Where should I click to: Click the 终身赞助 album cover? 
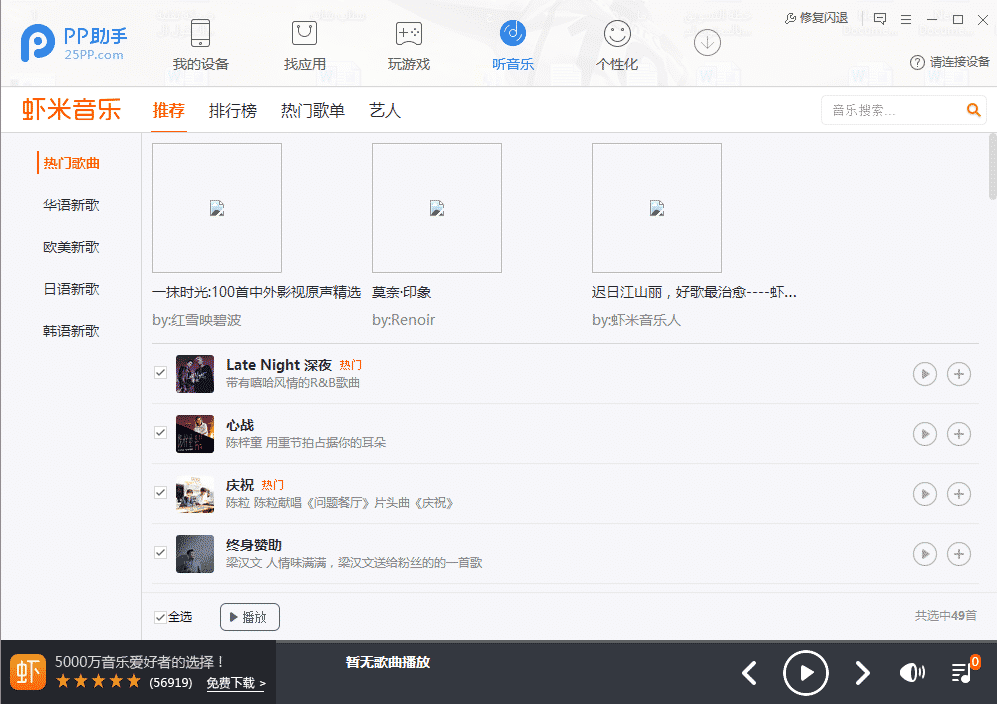click(x=195, y=554)
